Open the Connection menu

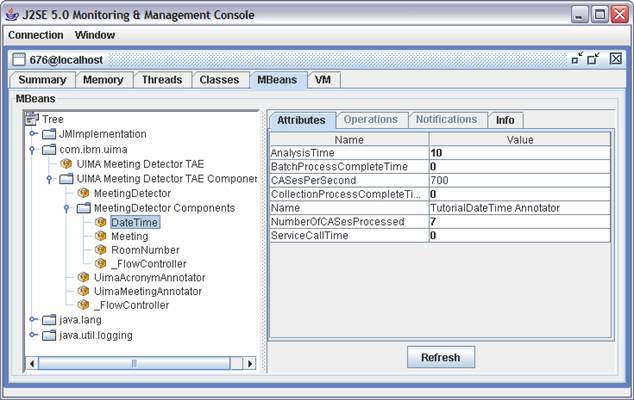(x=35, y=34)
